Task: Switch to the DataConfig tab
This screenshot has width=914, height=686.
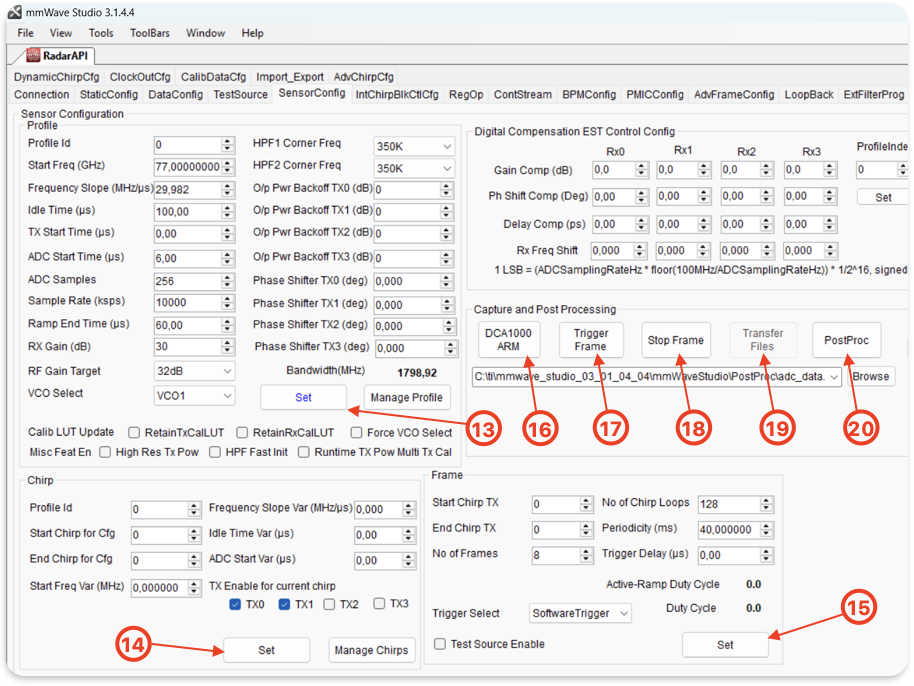Action: pyautogui.click(x=175, y=94)
